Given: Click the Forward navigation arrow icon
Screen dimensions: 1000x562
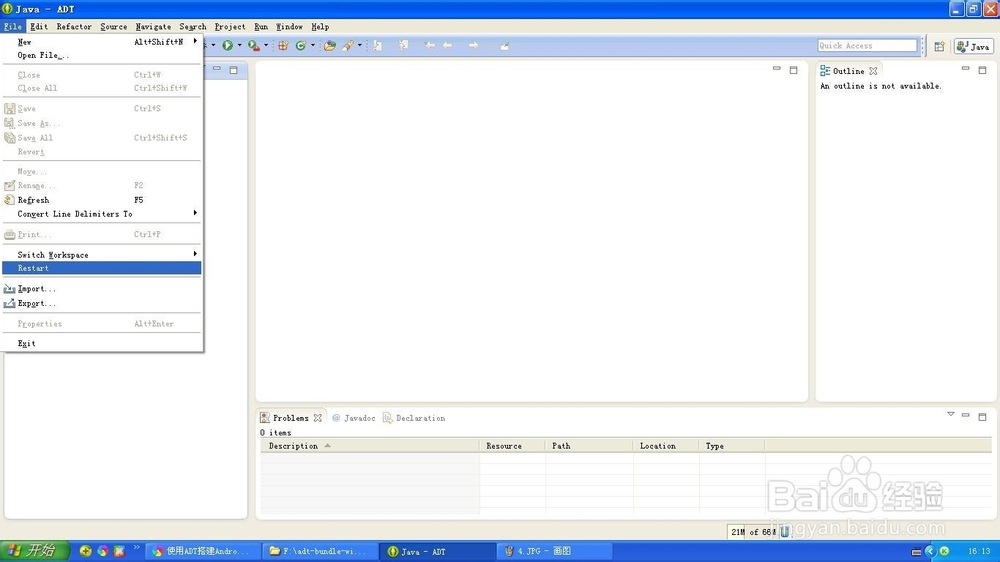Looking at the screenshot, I should [473, 45].
